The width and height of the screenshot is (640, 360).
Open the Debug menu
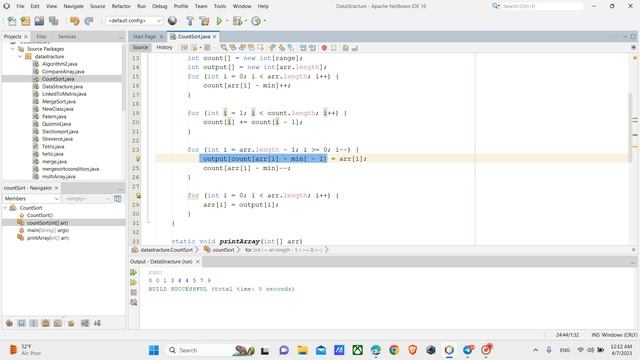click(160, 6)
